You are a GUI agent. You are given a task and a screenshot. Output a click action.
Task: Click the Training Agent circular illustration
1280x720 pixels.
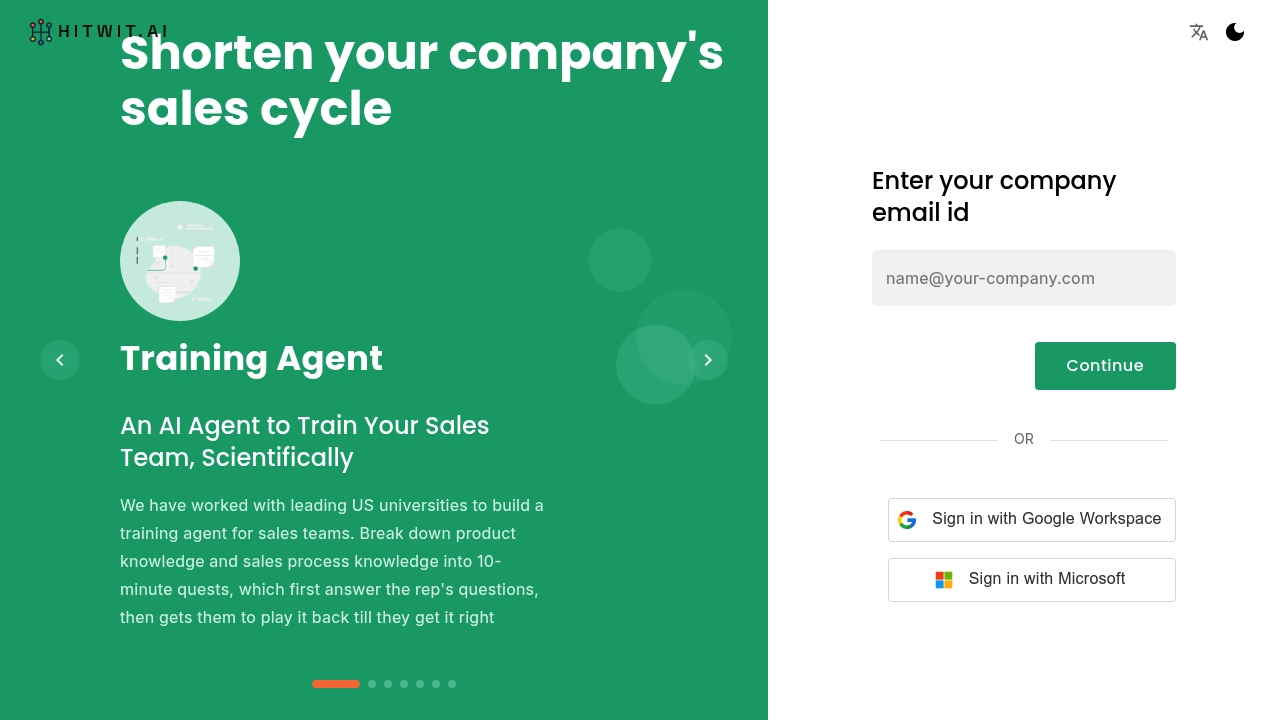tap(180, 261)
